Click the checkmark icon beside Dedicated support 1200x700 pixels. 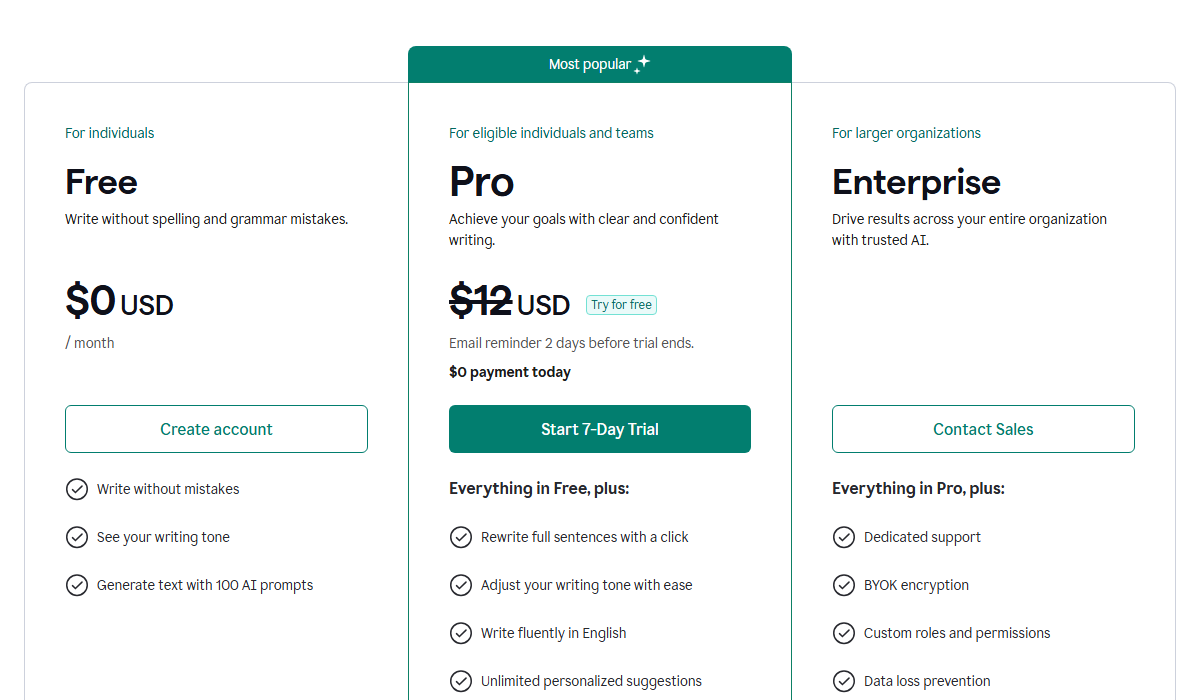pos(844,537)
